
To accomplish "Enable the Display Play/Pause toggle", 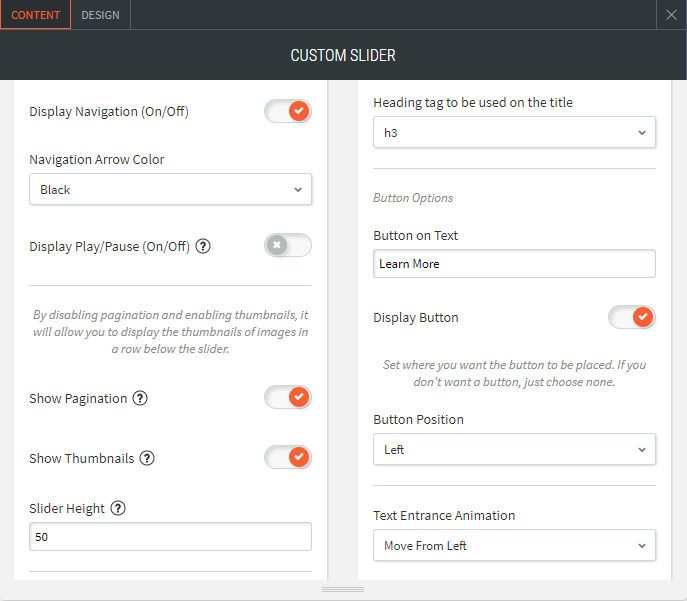I will pyautogui.click(x=288, y=246).
